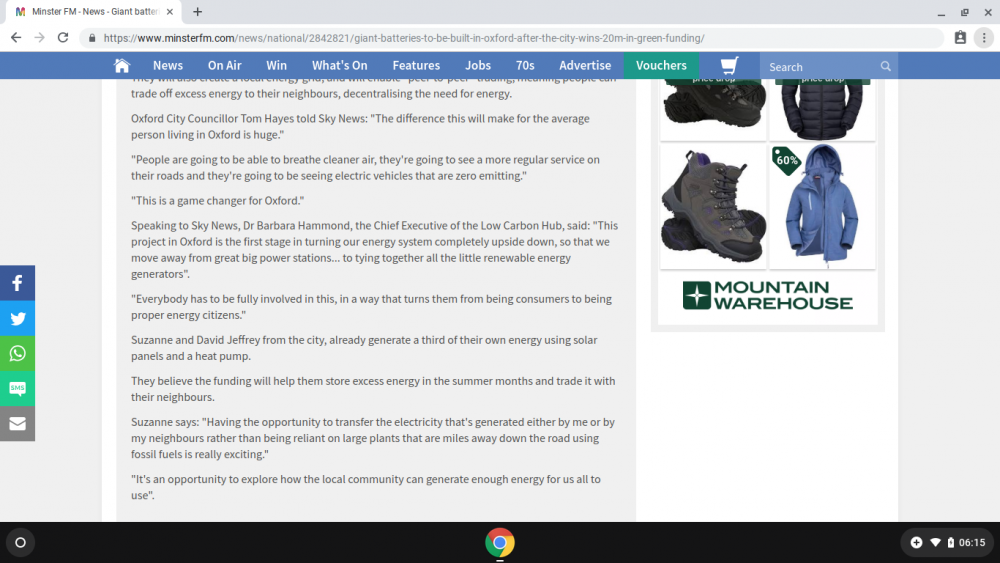Open the Win menu
Image resolution: width=1000 pixels, height=563 pixels.
coord(276,66)
